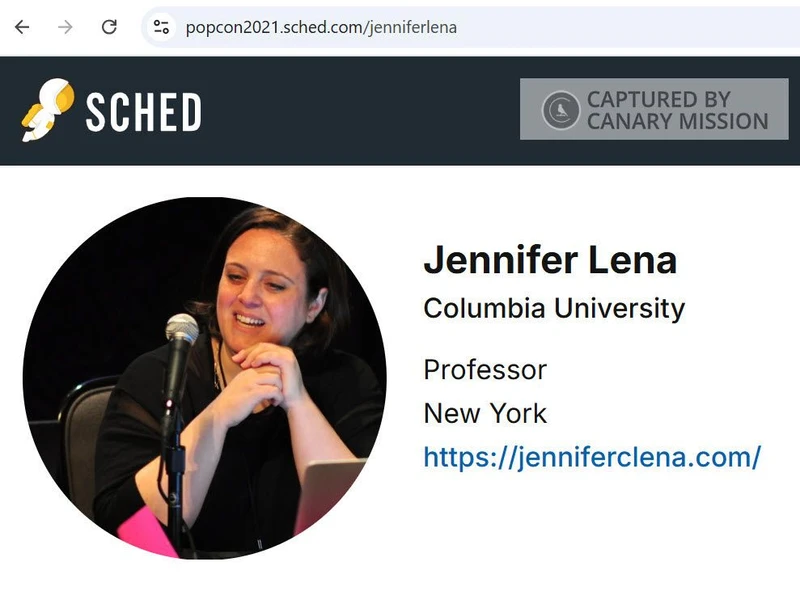Click the SCHED wordmark text
Image resolution: width=800 pixels, height=599 pixels.
[x=143, y=112]
